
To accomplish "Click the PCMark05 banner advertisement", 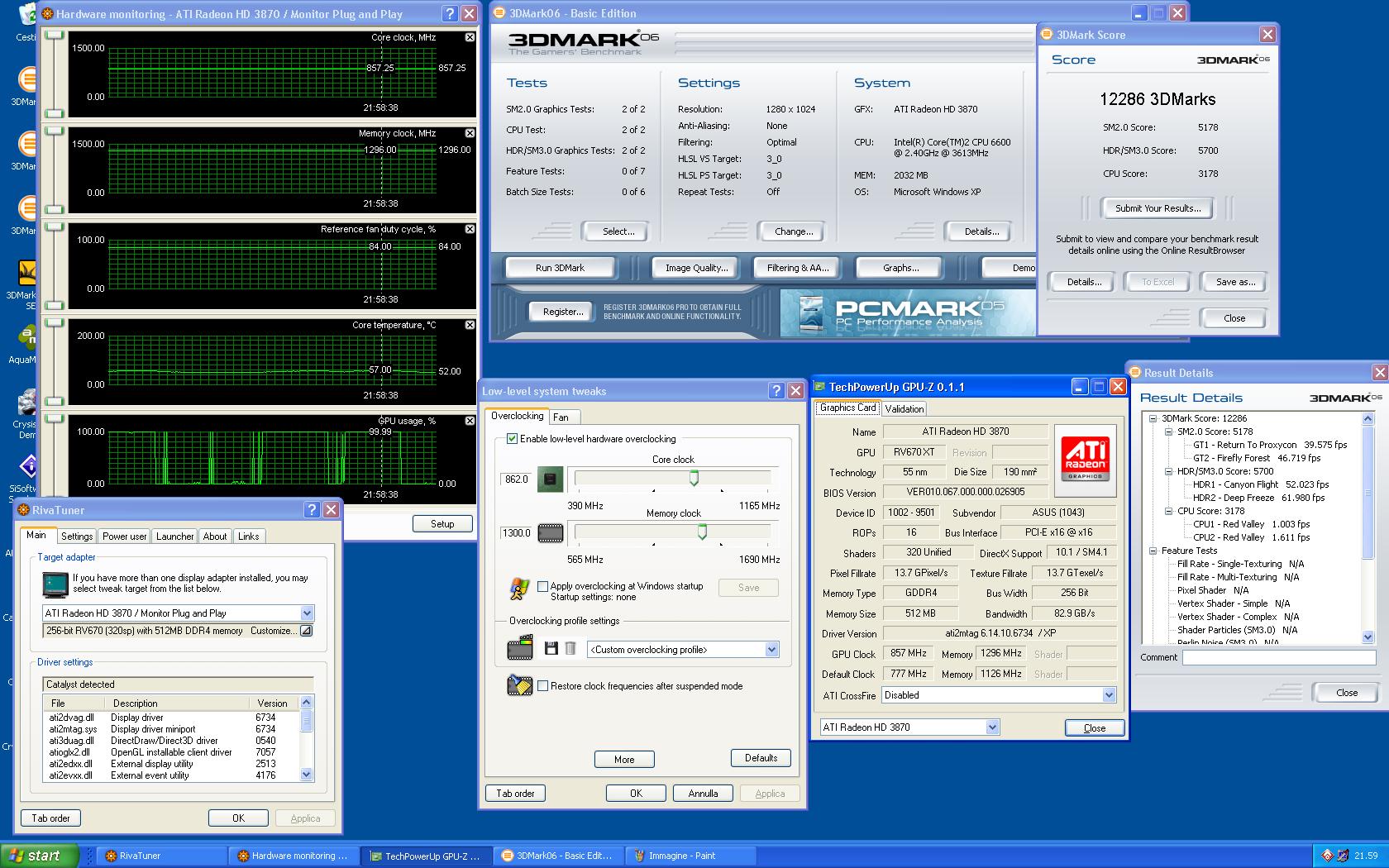I will pos(906,313).
